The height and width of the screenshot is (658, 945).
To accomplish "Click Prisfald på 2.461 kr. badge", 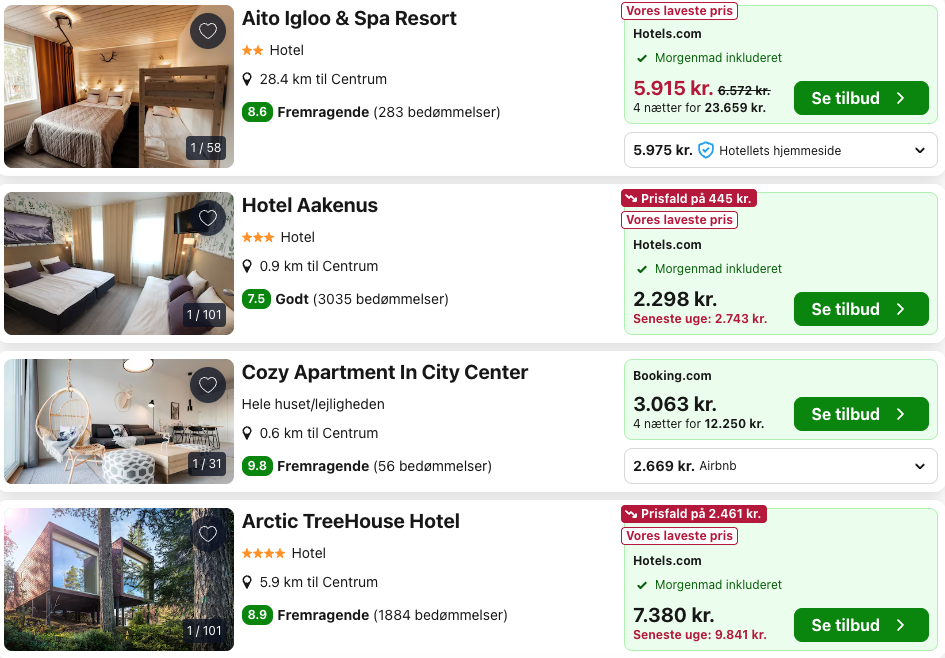I will coord(694,514).
